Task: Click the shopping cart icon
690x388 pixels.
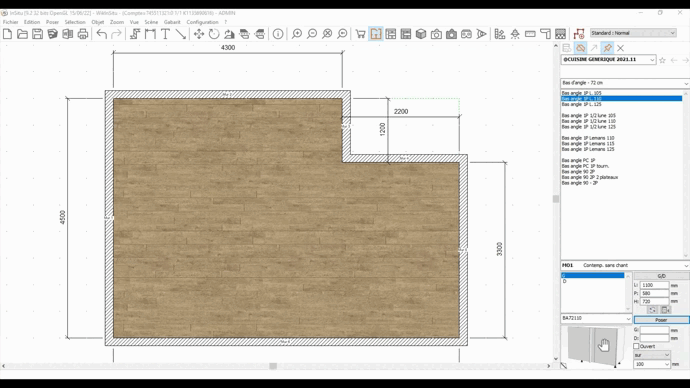Action: 360,34
